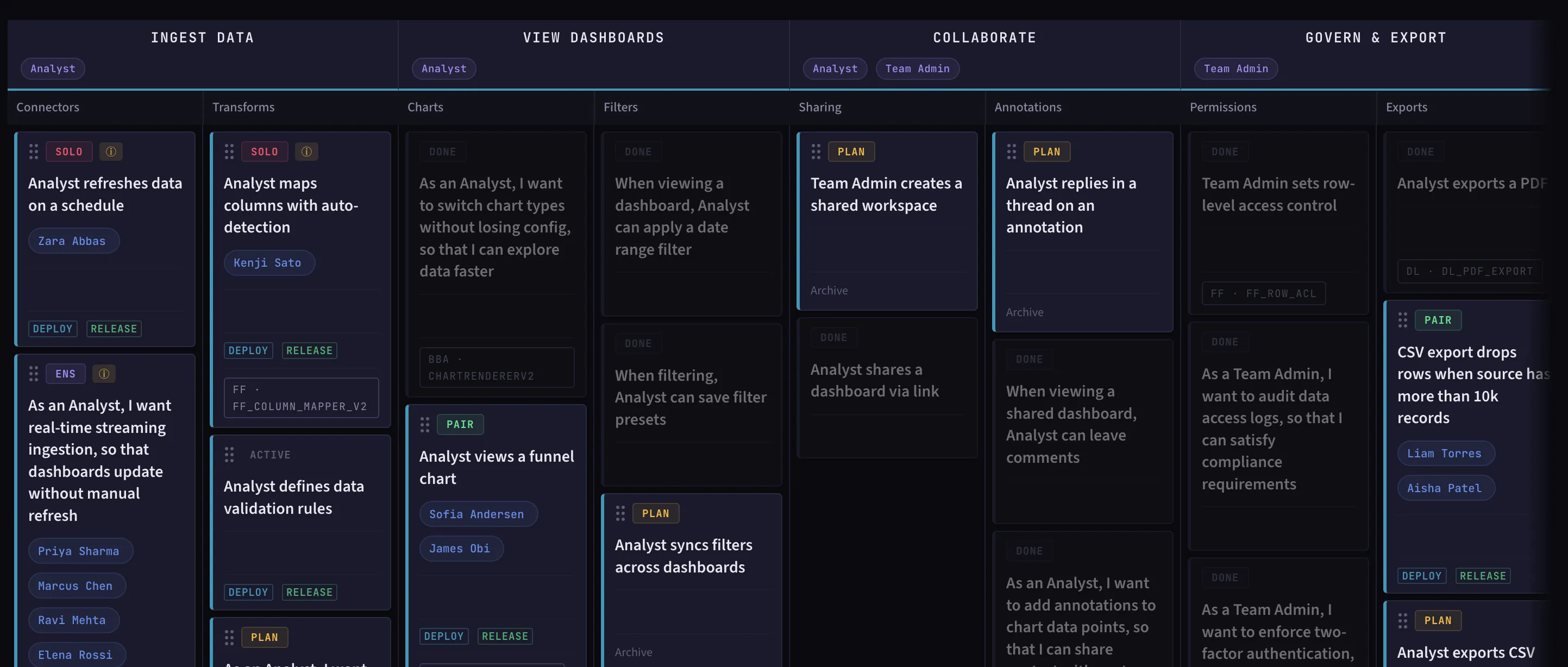The image size is (1568, 667).
Task: Click the ACTIVE status on the validation rules card
Action: pyautogui.click(x=270, y=455)
